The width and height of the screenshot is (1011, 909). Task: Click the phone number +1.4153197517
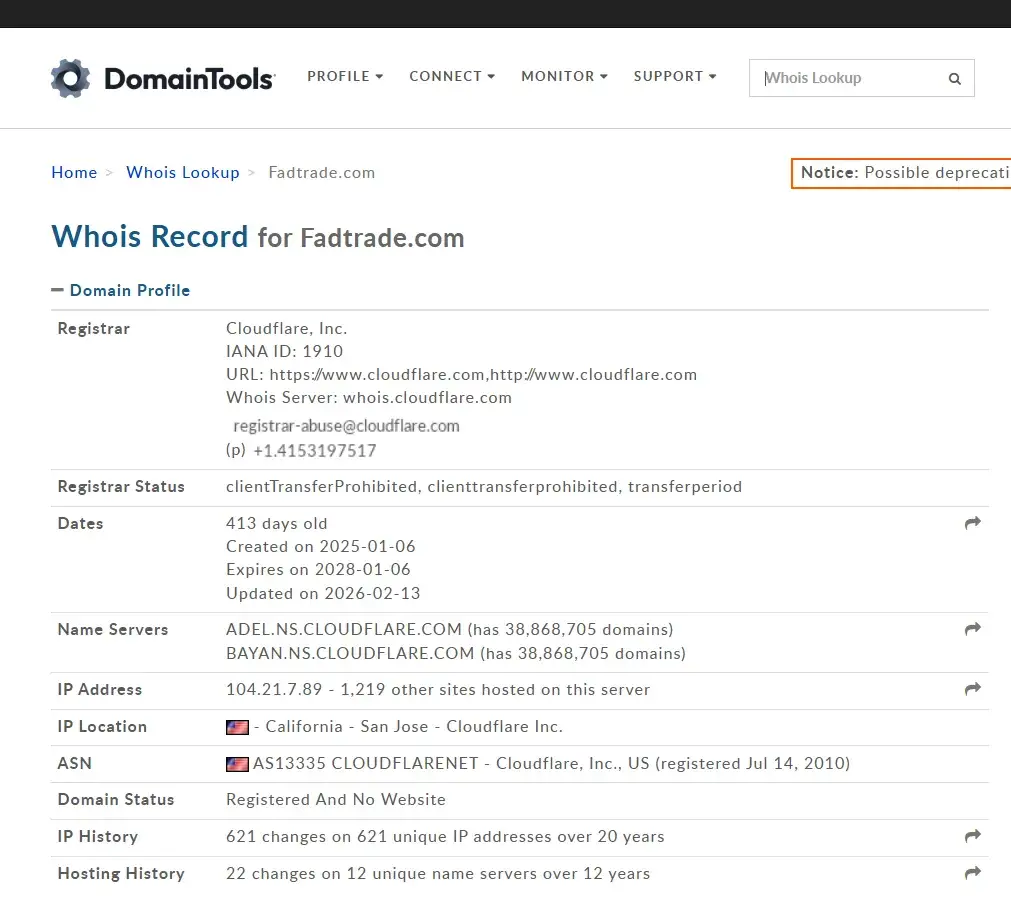(x=315, y=451)
